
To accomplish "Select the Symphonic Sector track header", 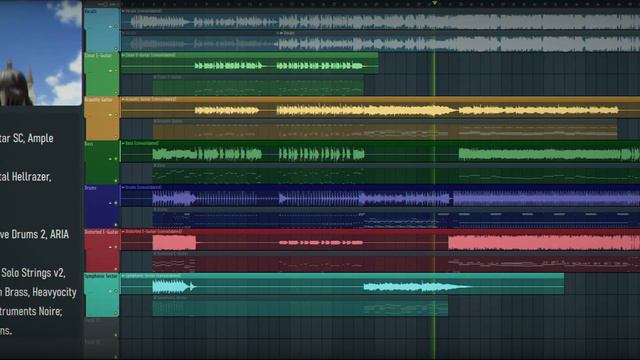I will coord(102,294).
